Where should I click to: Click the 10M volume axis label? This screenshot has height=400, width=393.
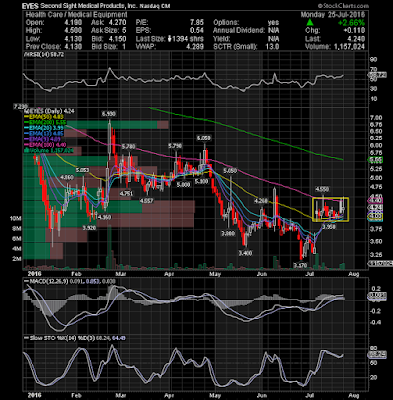pos(16,219)
